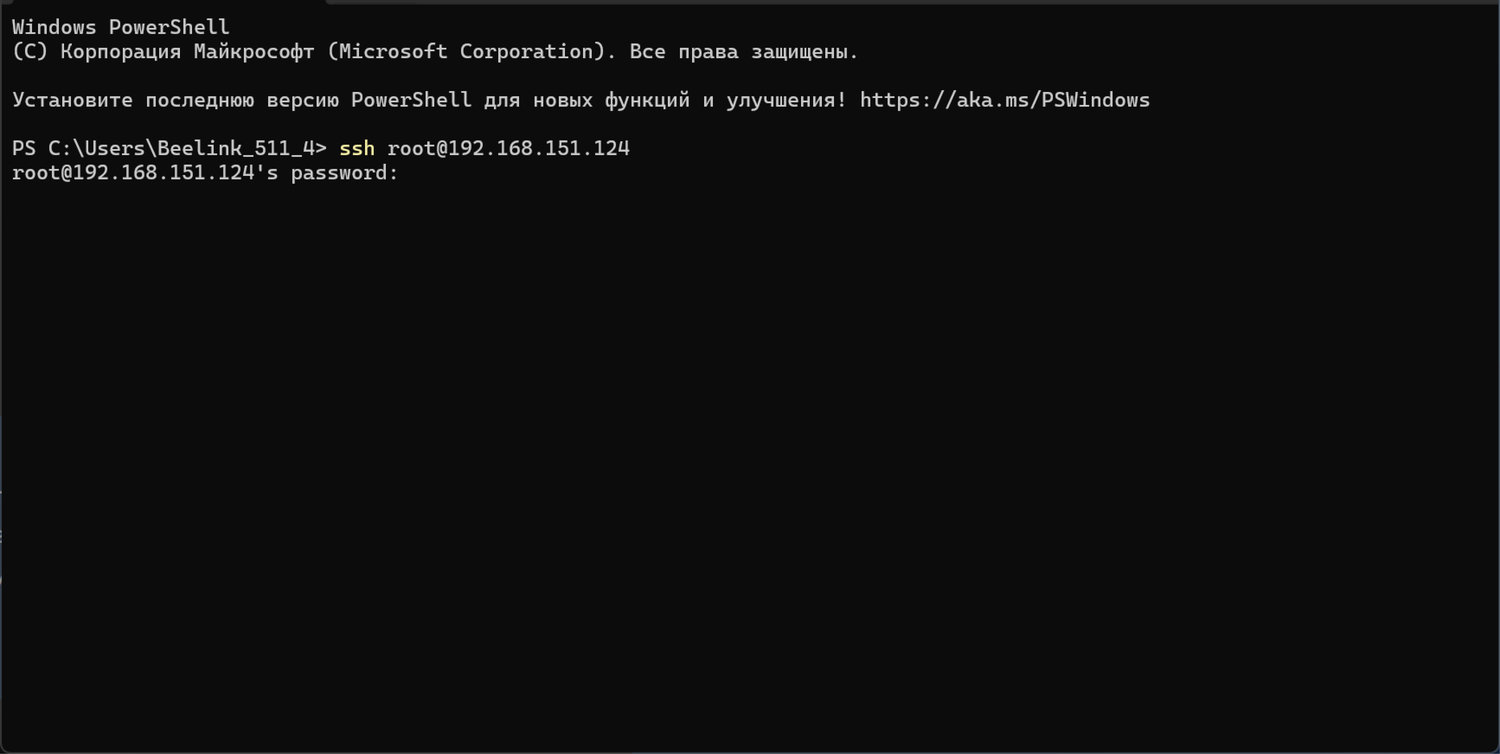Click the Windows PowerShell title line
Screen dimensions: 1500x754
coord(120,28)
